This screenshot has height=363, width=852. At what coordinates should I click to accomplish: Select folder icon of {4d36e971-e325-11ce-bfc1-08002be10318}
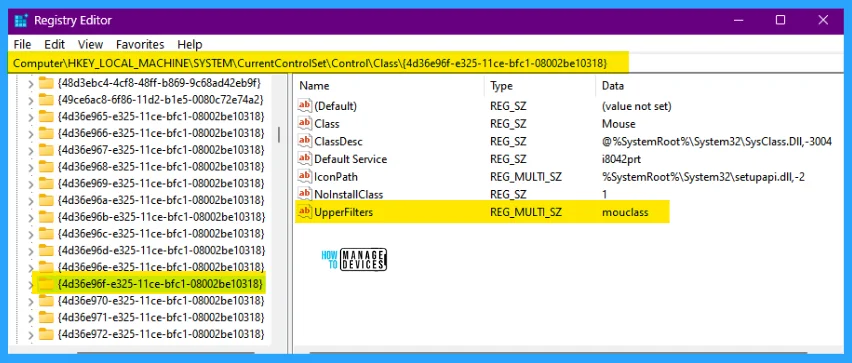coord(46,317)
